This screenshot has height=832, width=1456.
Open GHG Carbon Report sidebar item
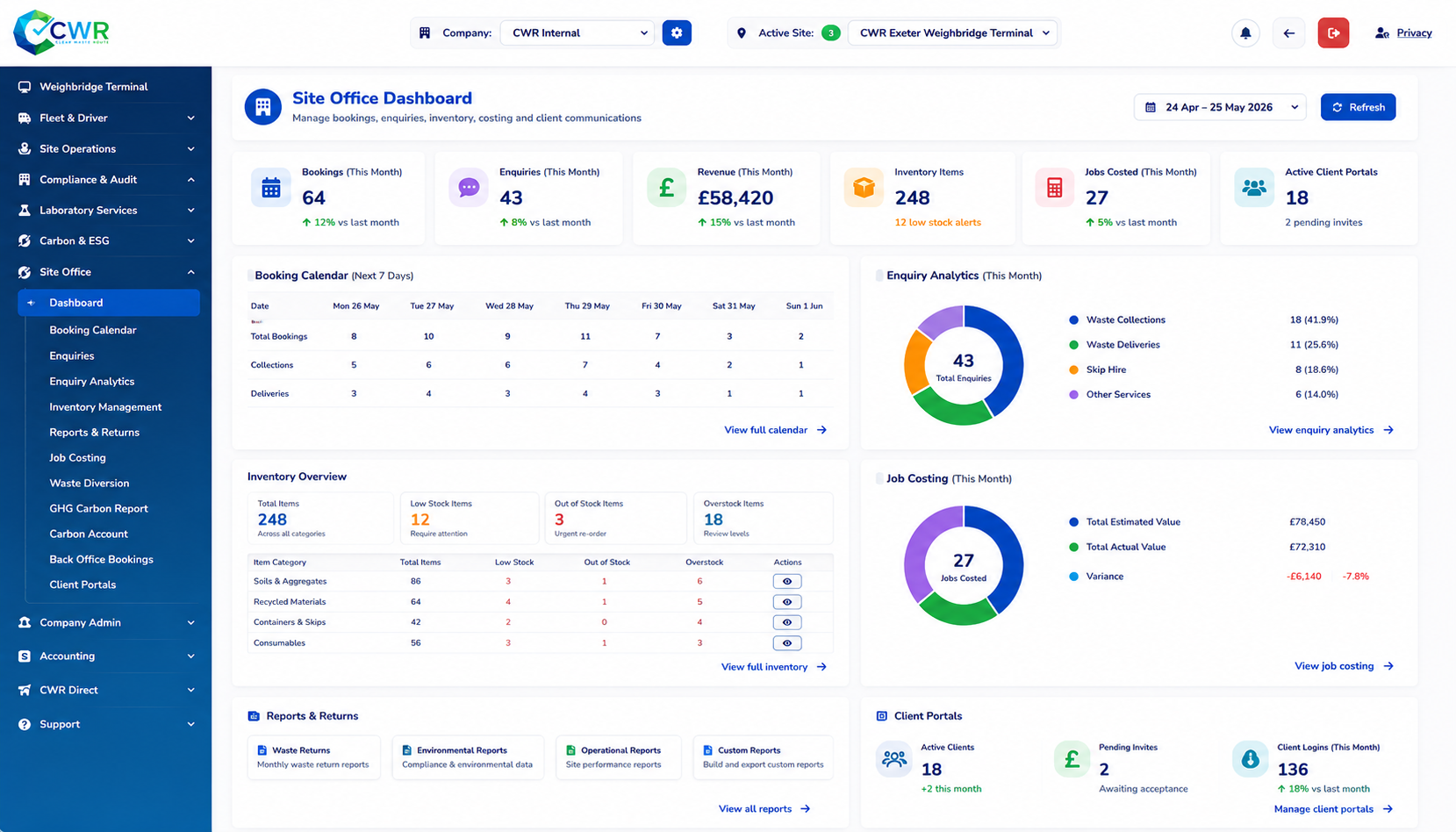(x=98, y=509)
